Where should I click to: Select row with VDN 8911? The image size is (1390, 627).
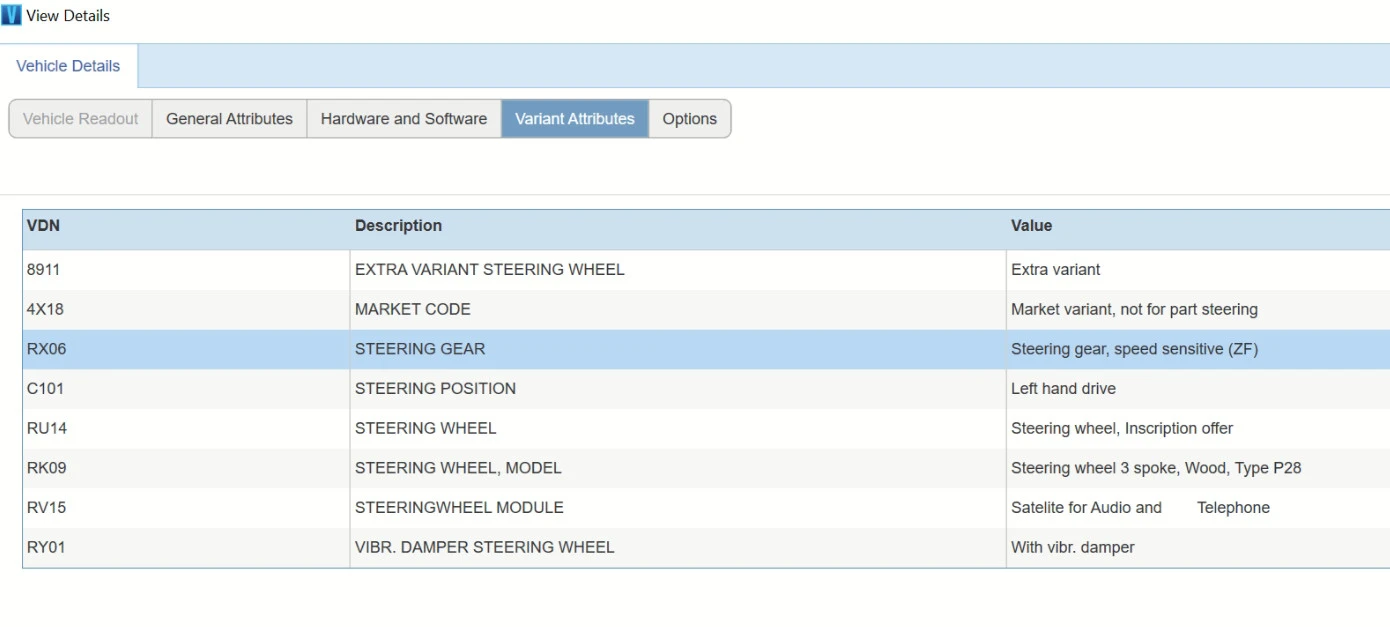click(x=43, y=270)
